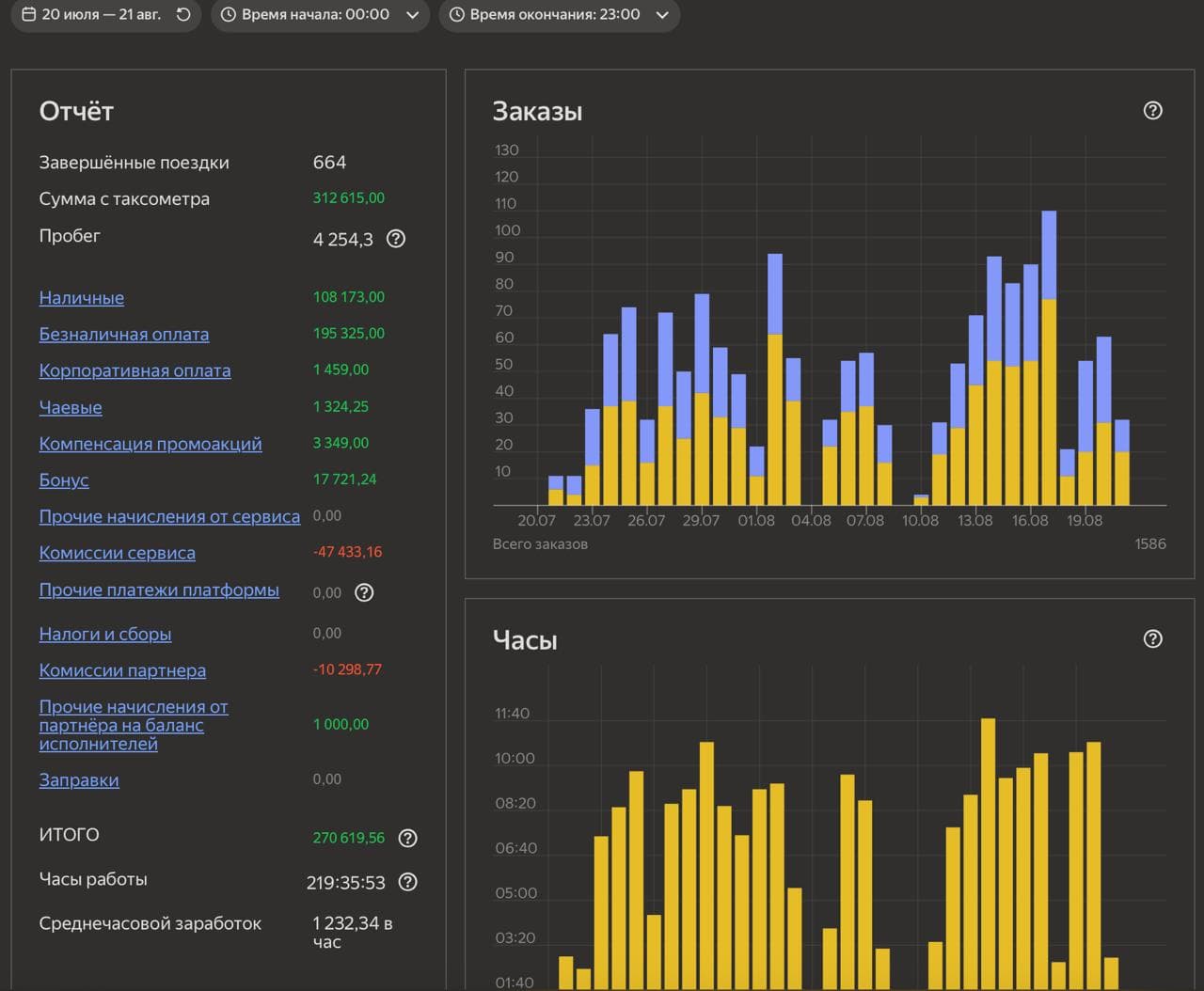Screen dimensions: 1204x991
Task: Click the 0,00 value in the Заправки row
Action: [327, 779]
